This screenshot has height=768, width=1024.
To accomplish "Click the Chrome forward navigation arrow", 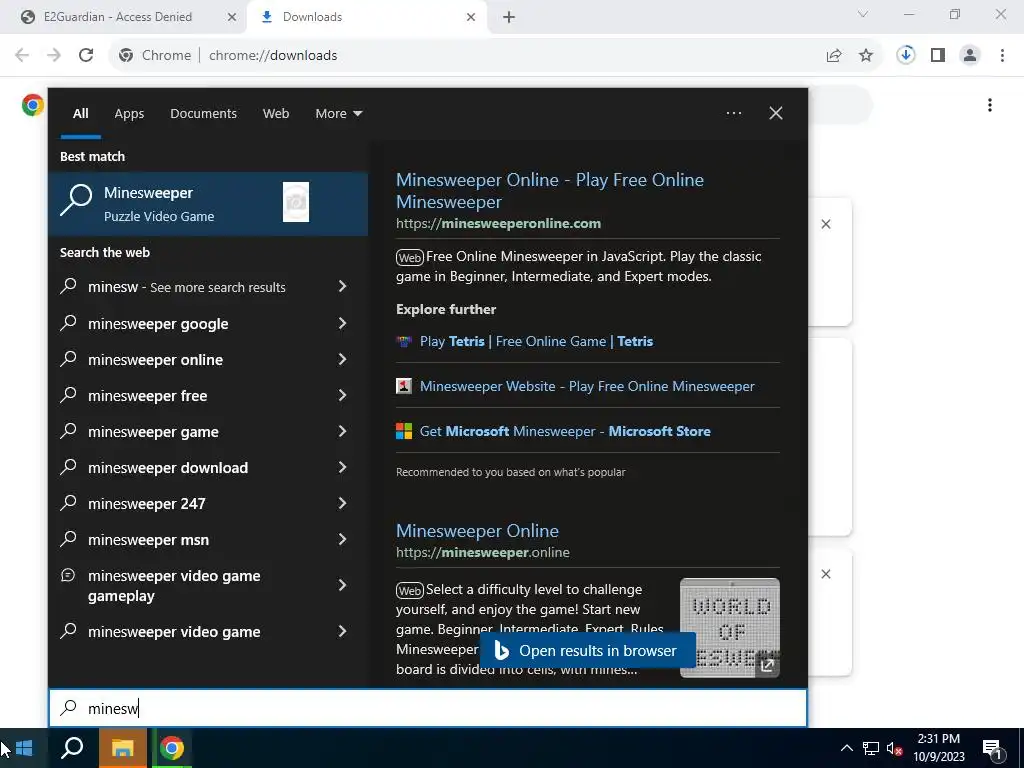I will pos(54,56).
